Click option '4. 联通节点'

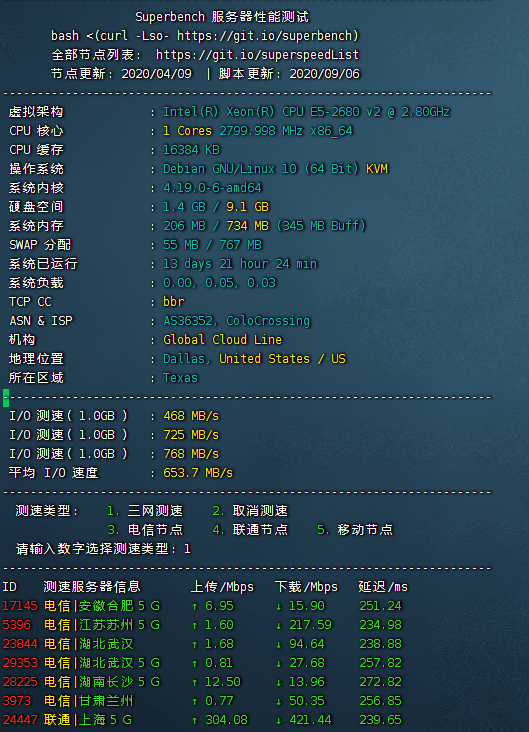tap(250, 530)
